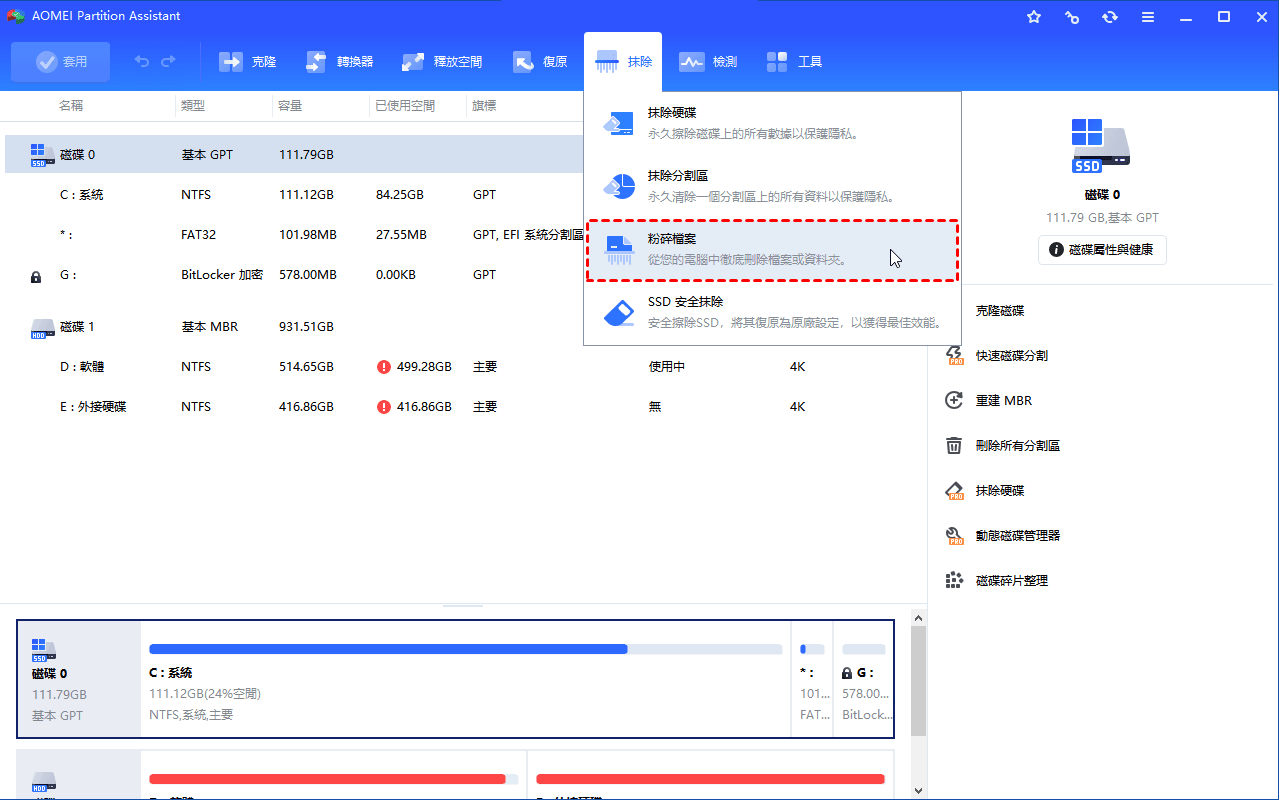Viewport: 1279px width, 800px height.
Task: Open the 轉換器 converter toolbar menu
Action: [340, 62]
